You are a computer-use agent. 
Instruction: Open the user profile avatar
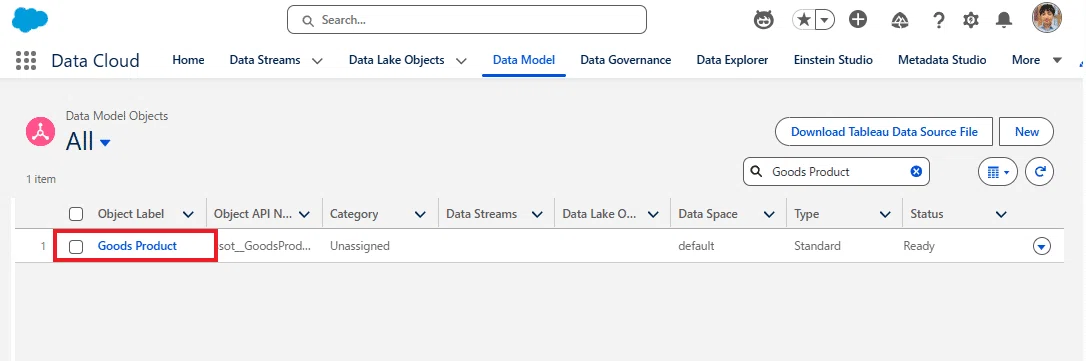click(1047, 18)
